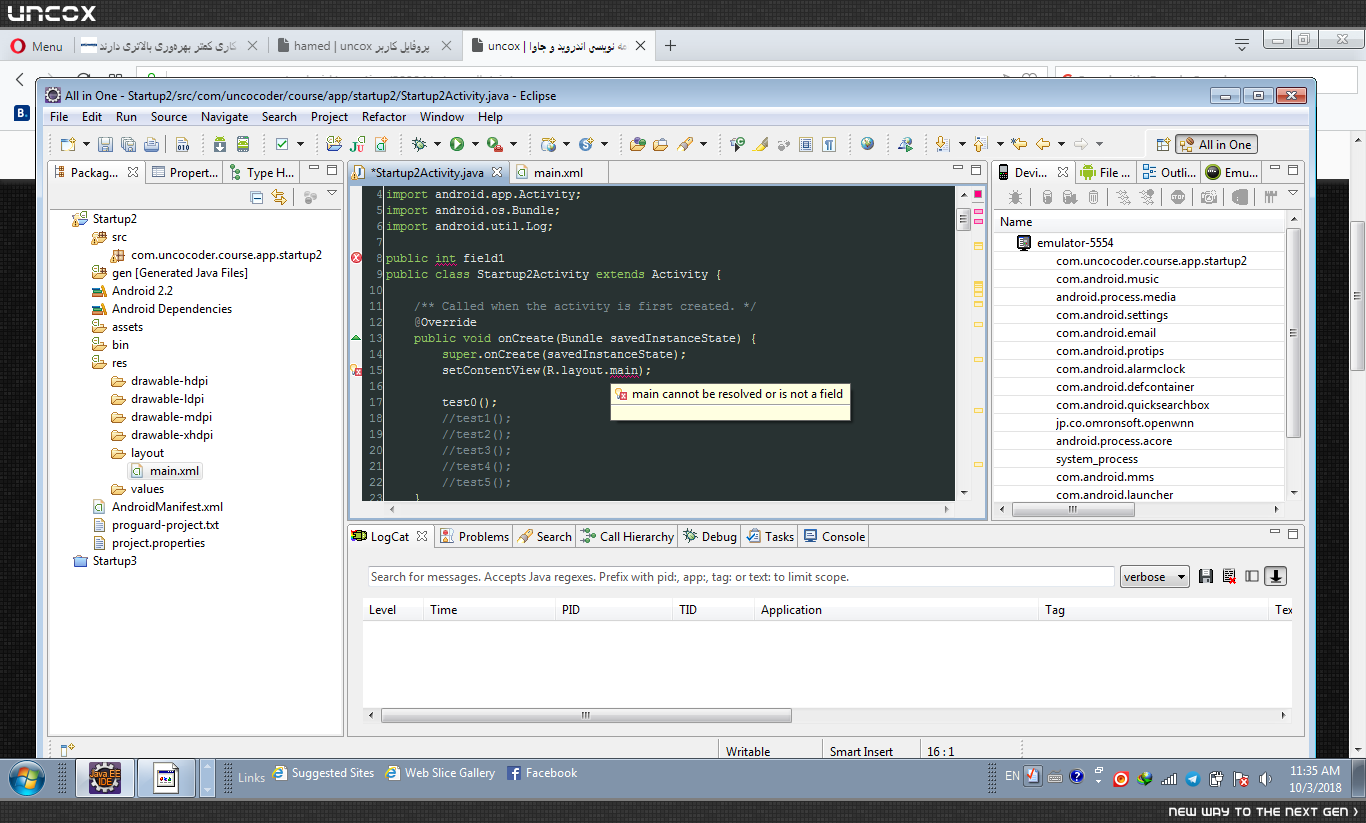Click the Toggle Mark Occurrences highlighter icon
1366x823 pixels.
click(x=760, y=144)
